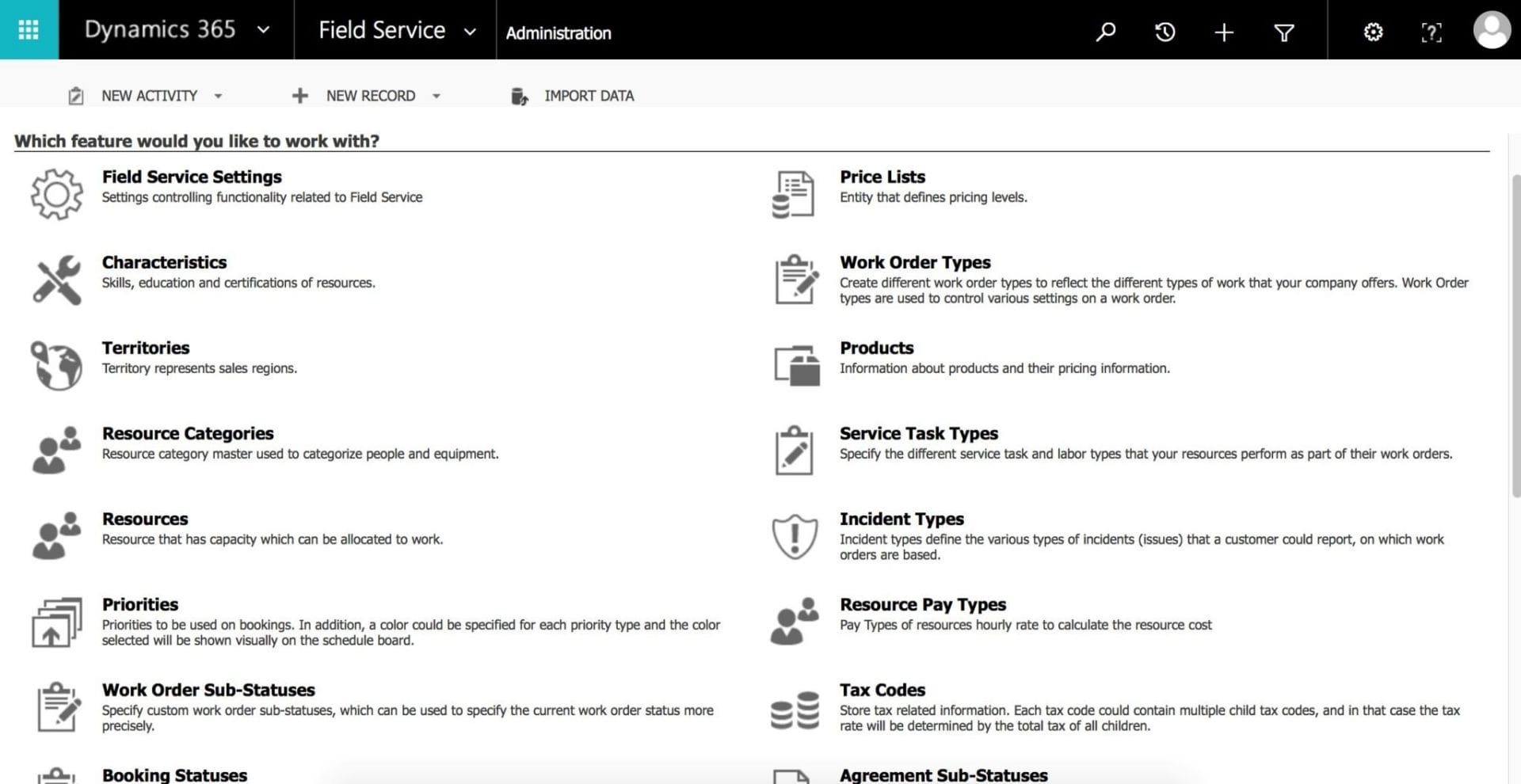Open the settings gear
The height and width of the screenshot is (784, 1521).
click(1373, 32)
